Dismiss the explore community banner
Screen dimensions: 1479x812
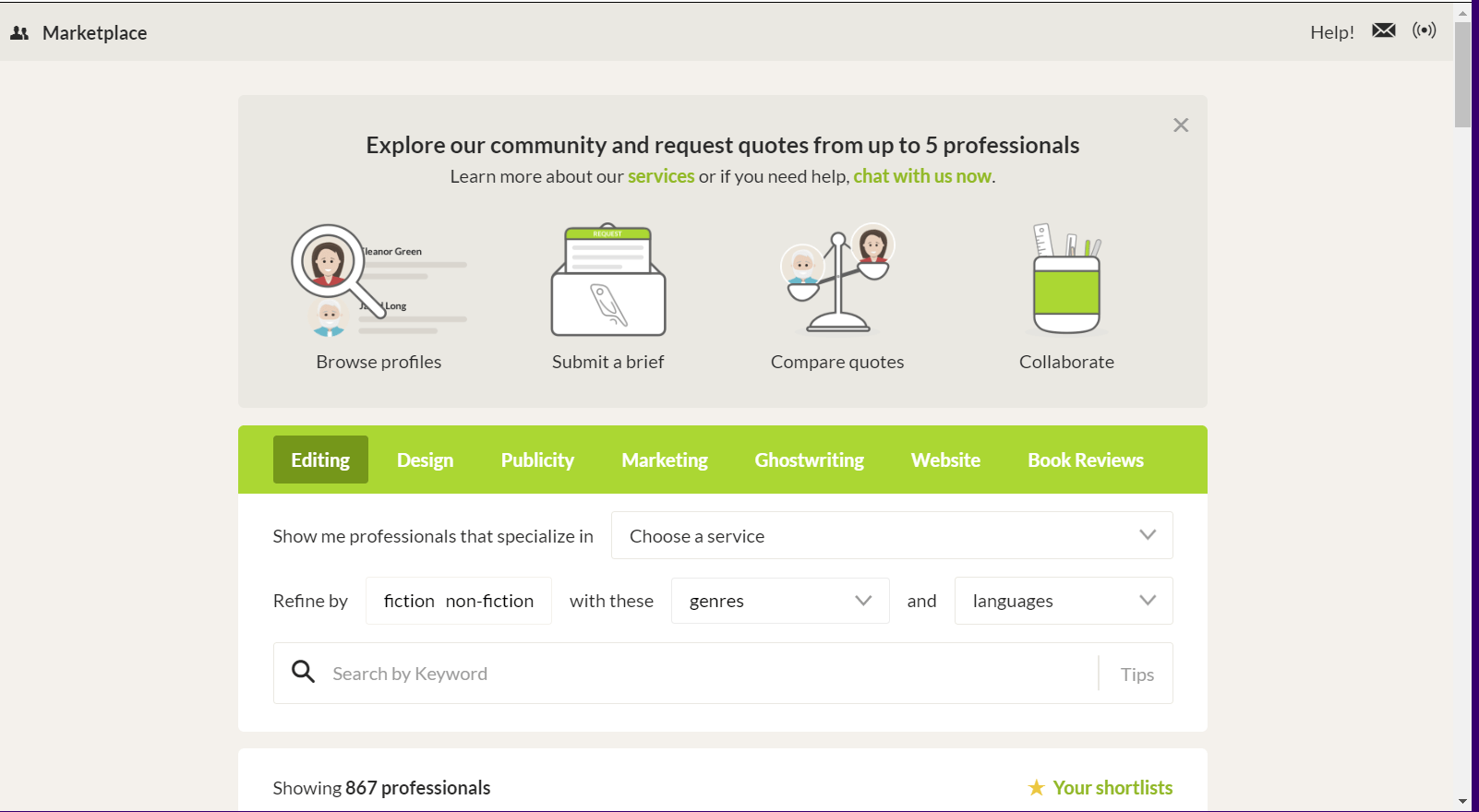coord(1181,125)
